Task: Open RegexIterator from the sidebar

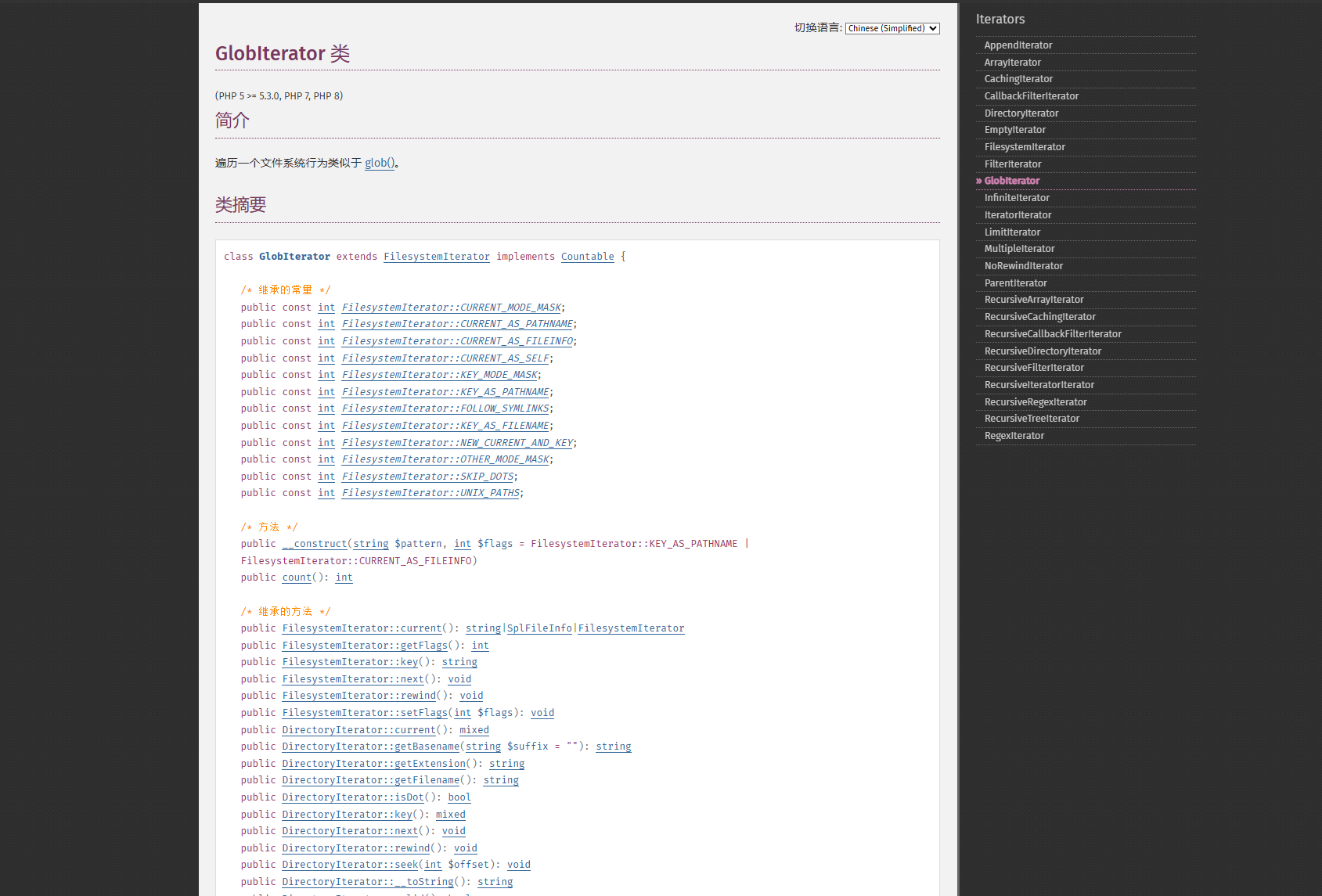Action: (1014, 436)
